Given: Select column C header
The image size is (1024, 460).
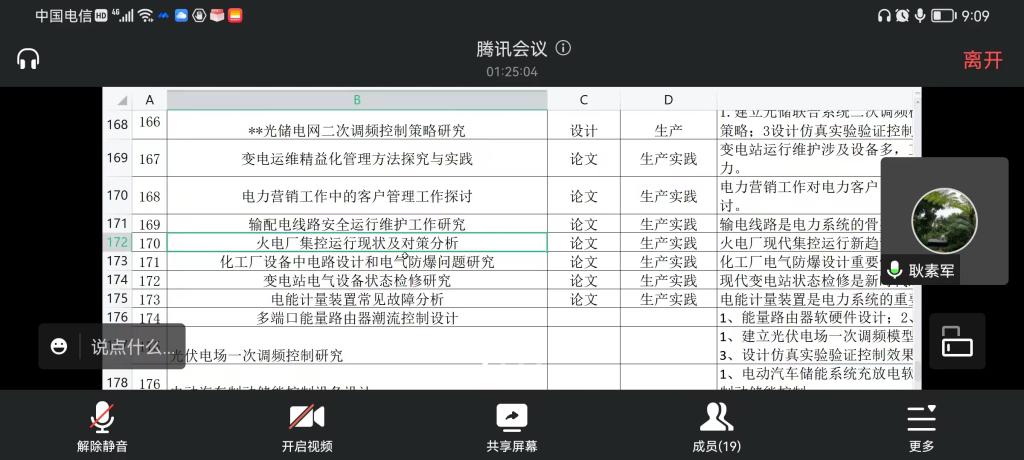Looking at the screenshot, I should coord(583,100).
